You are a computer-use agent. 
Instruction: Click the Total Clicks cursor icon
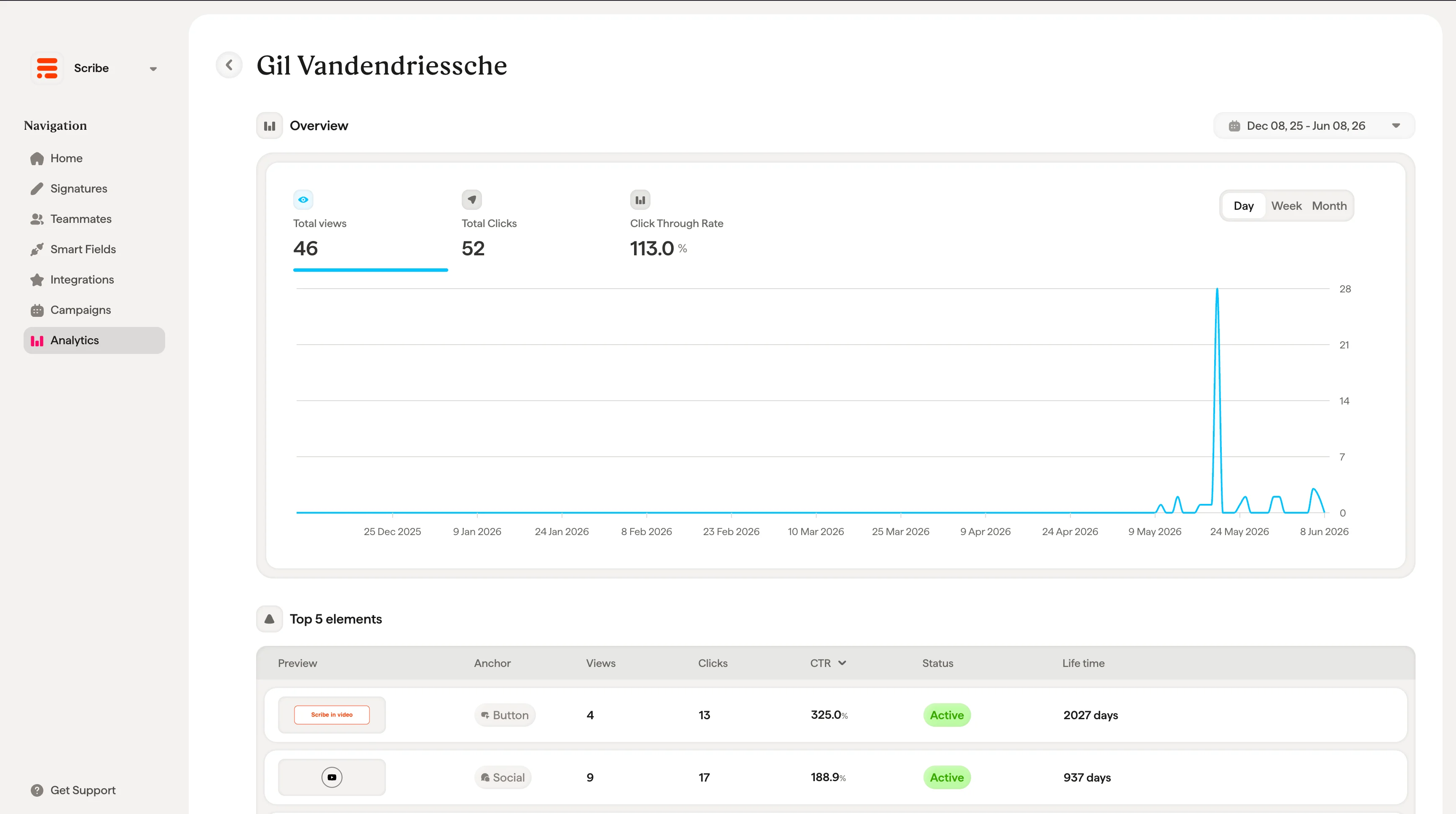point(471,200)
